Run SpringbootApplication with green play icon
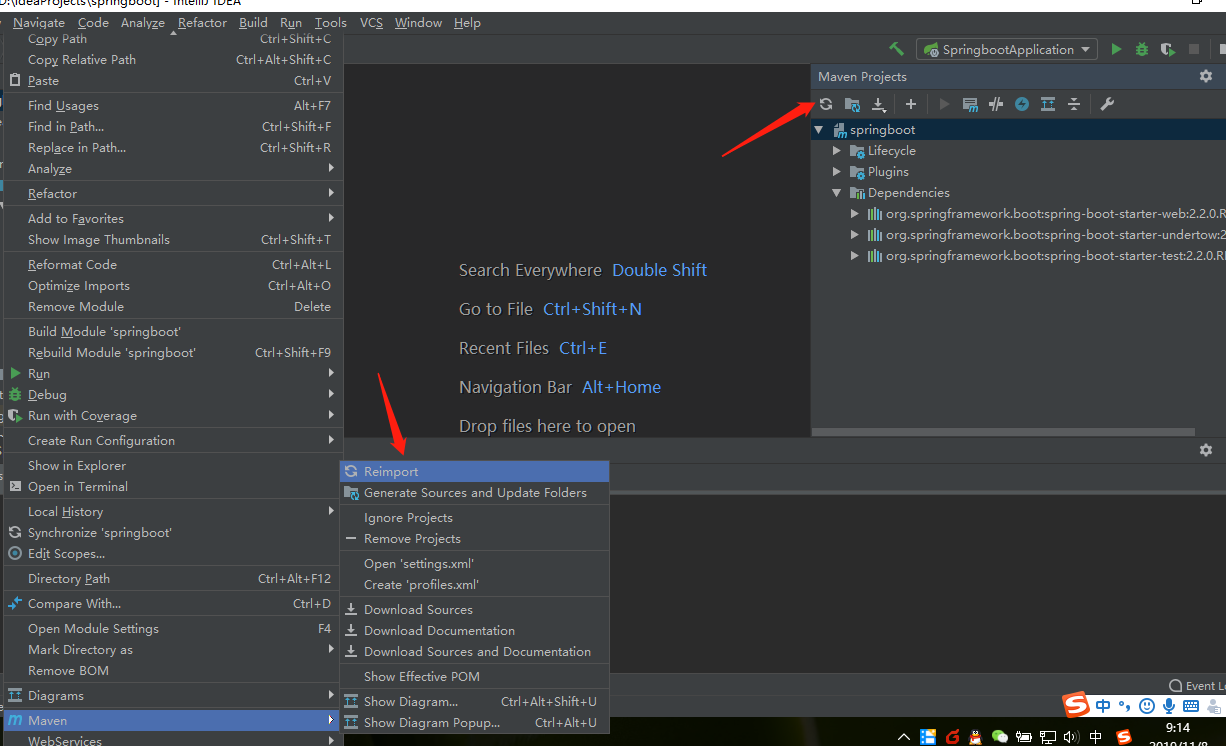 (x=1117, y=49)
